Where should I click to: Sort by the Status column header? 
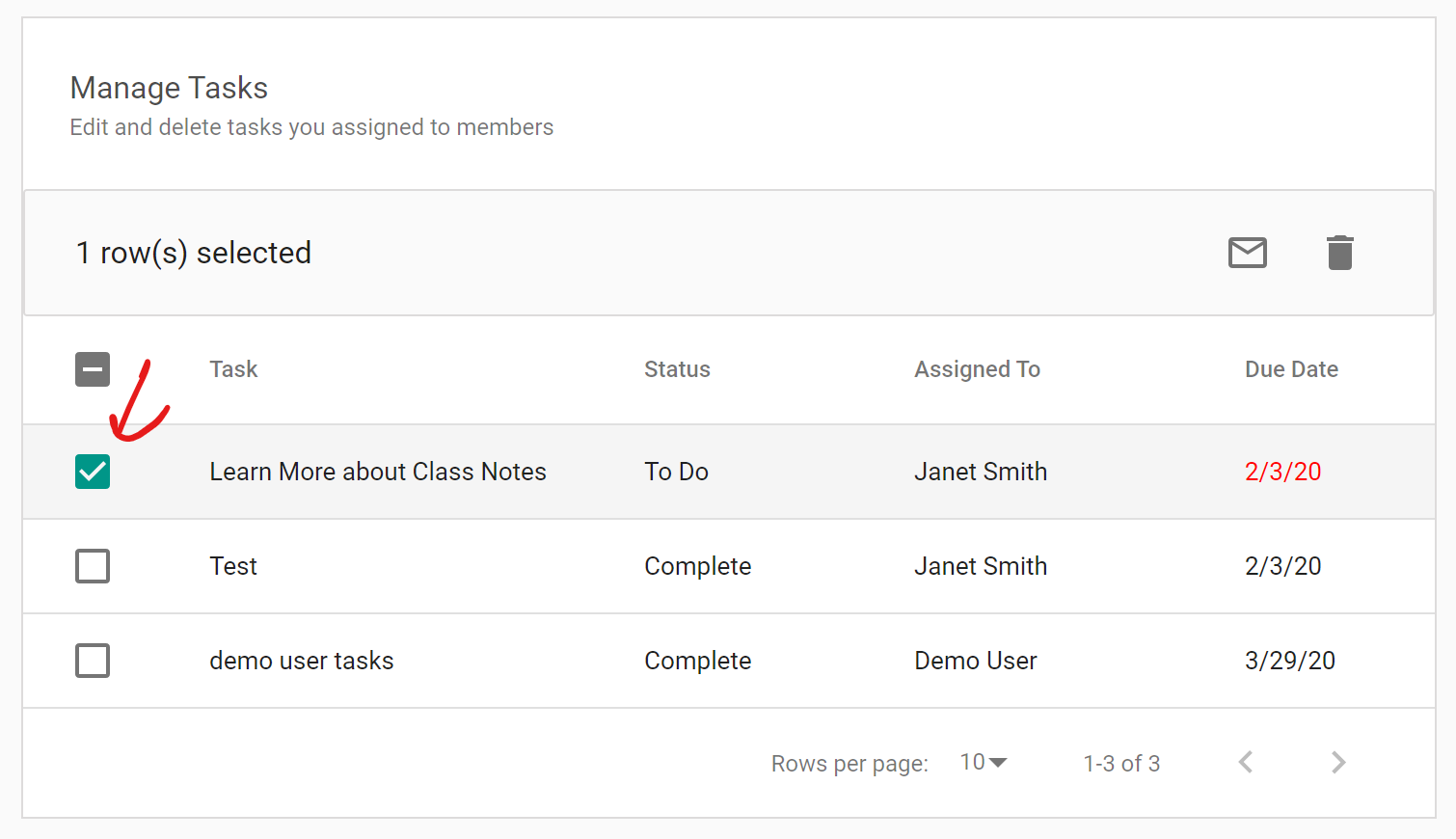click(677, 369)
